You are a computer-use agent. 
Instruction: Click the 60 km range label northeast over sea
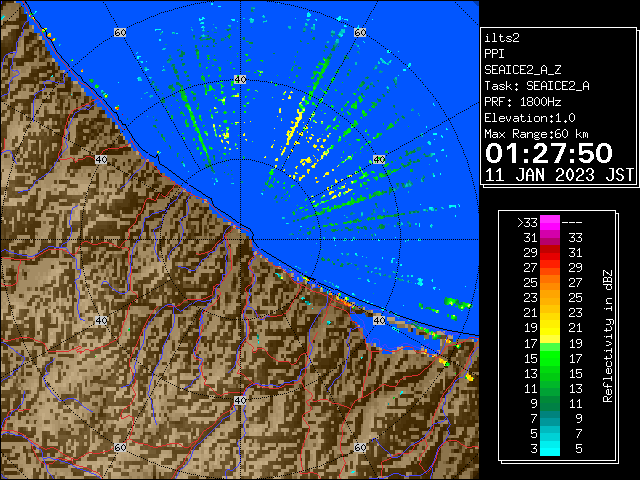[x=360, y=32]
